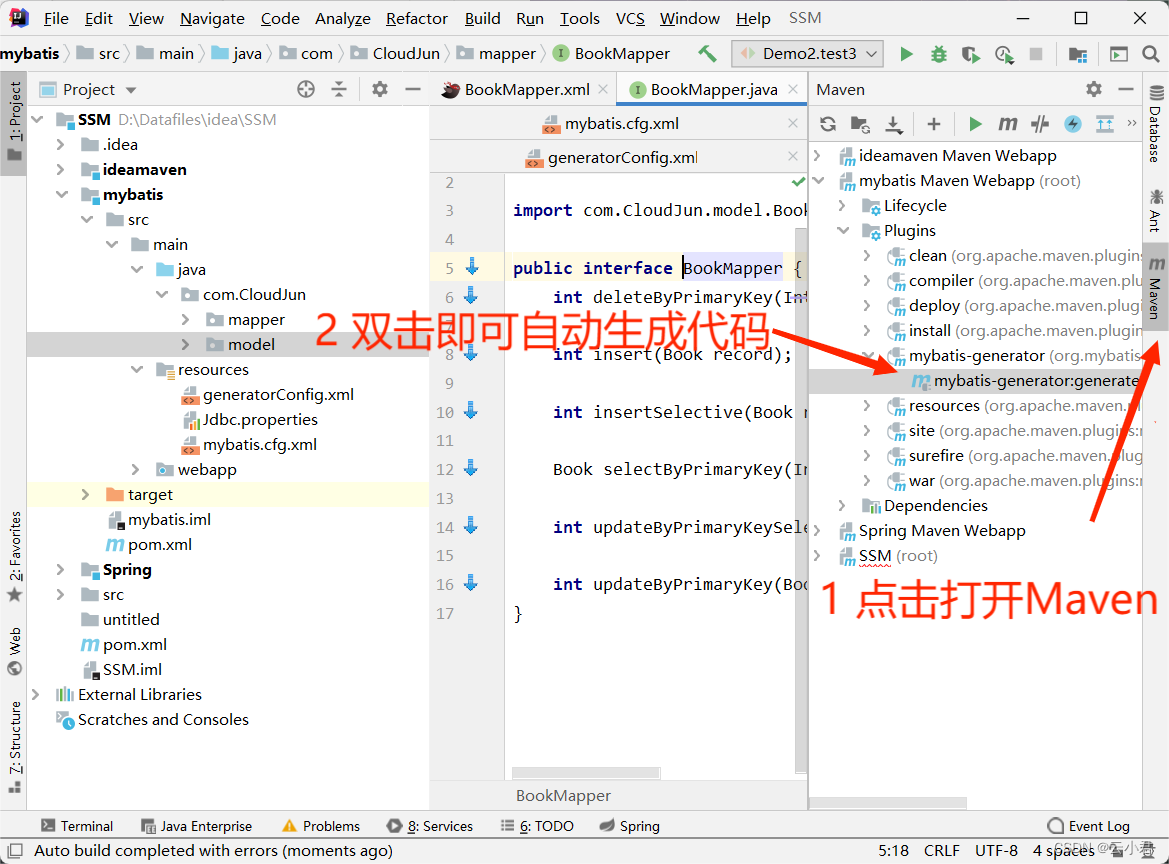This screenshot has height=864, width=1169.
Task: Execute Maven goal m icon
Action: pos(1007,124)
